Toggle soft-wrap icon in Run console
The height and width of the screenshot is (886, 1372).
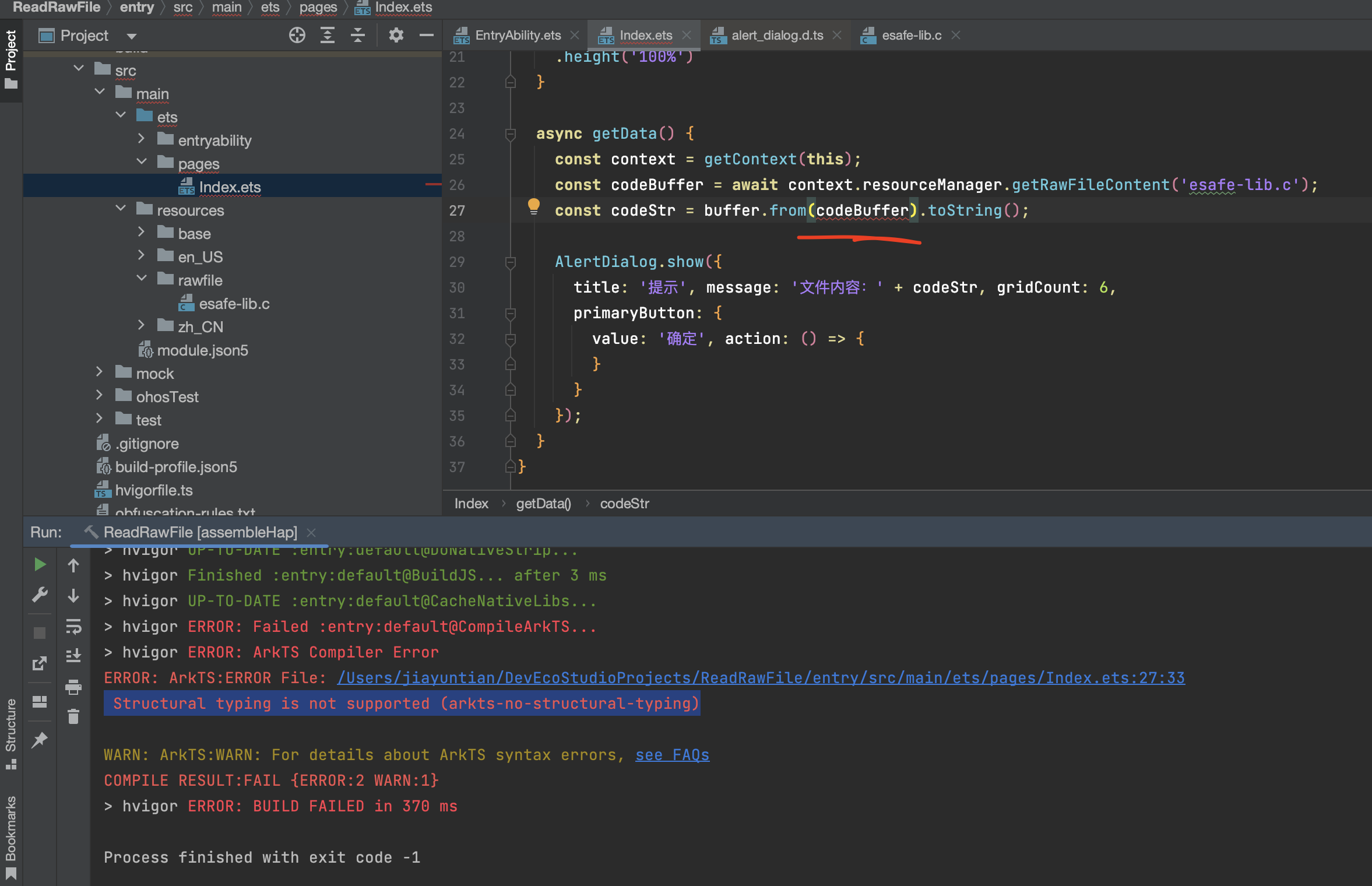(73, 626)
